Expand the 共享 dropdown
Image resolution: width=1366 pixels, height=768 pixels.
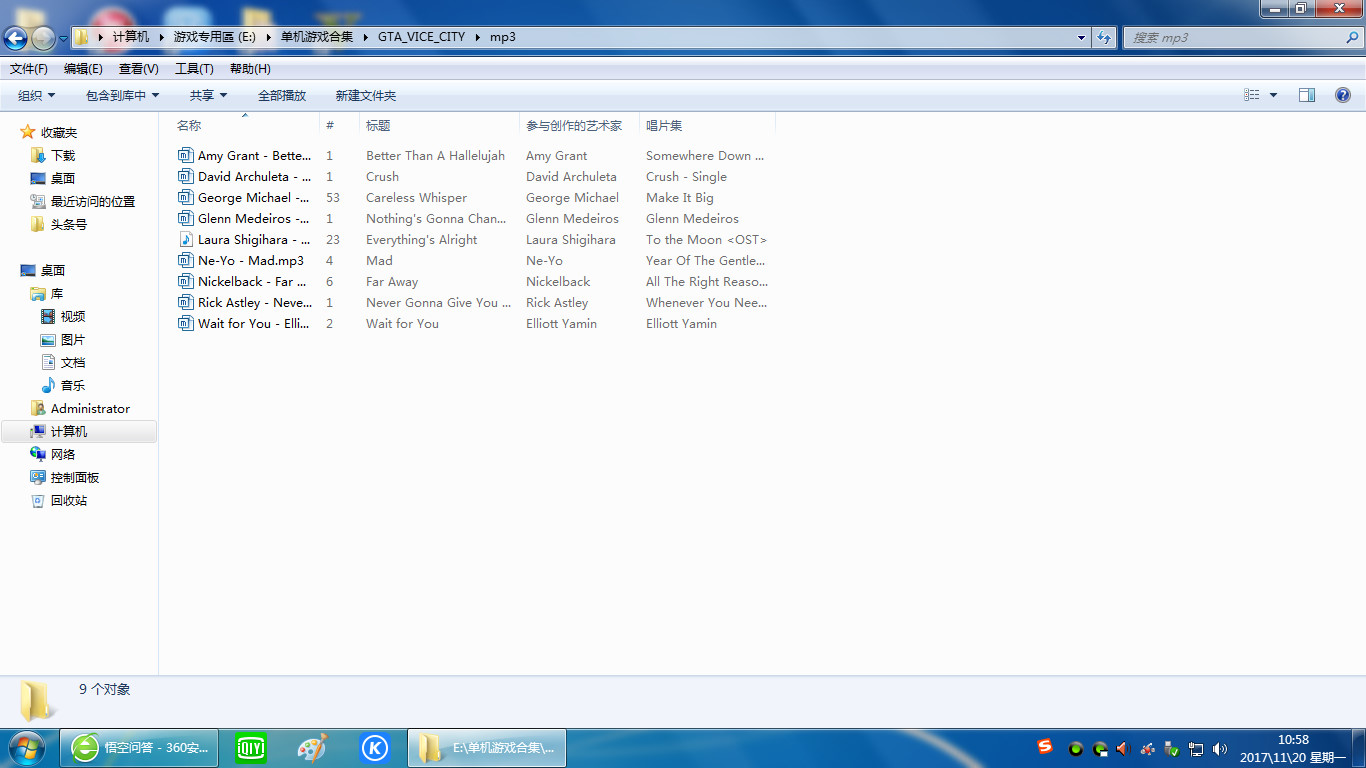pos(208,96)
